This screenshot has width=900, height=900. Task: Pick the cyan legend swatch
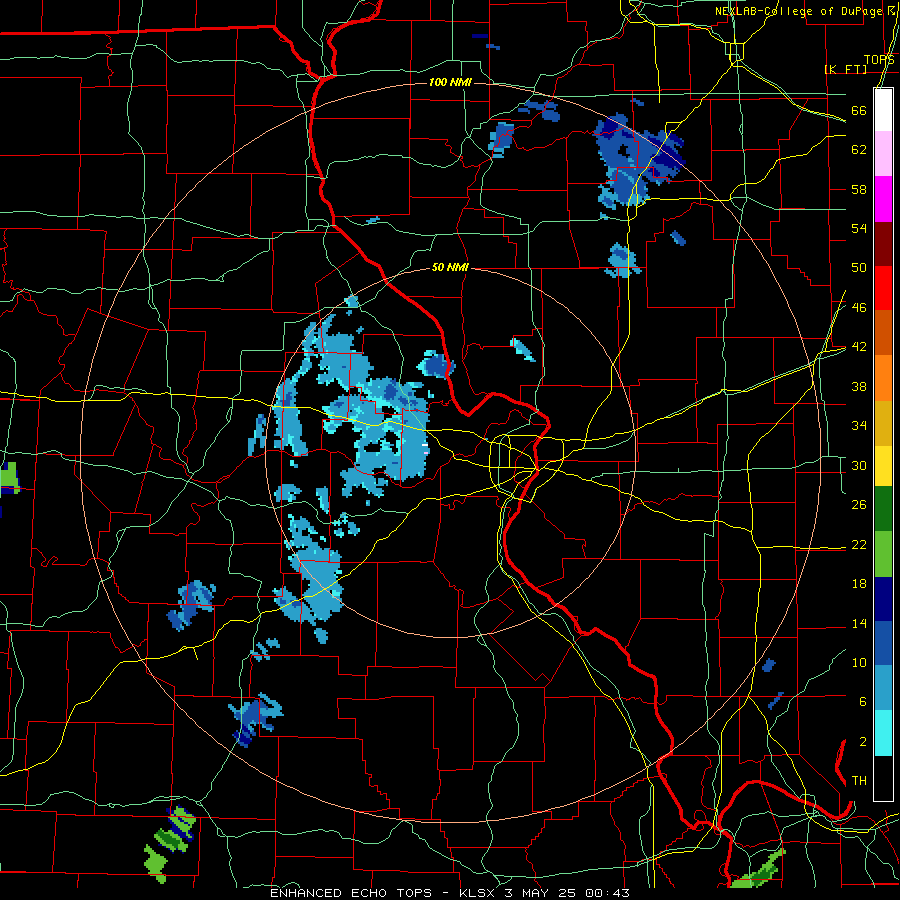(883, 733)
